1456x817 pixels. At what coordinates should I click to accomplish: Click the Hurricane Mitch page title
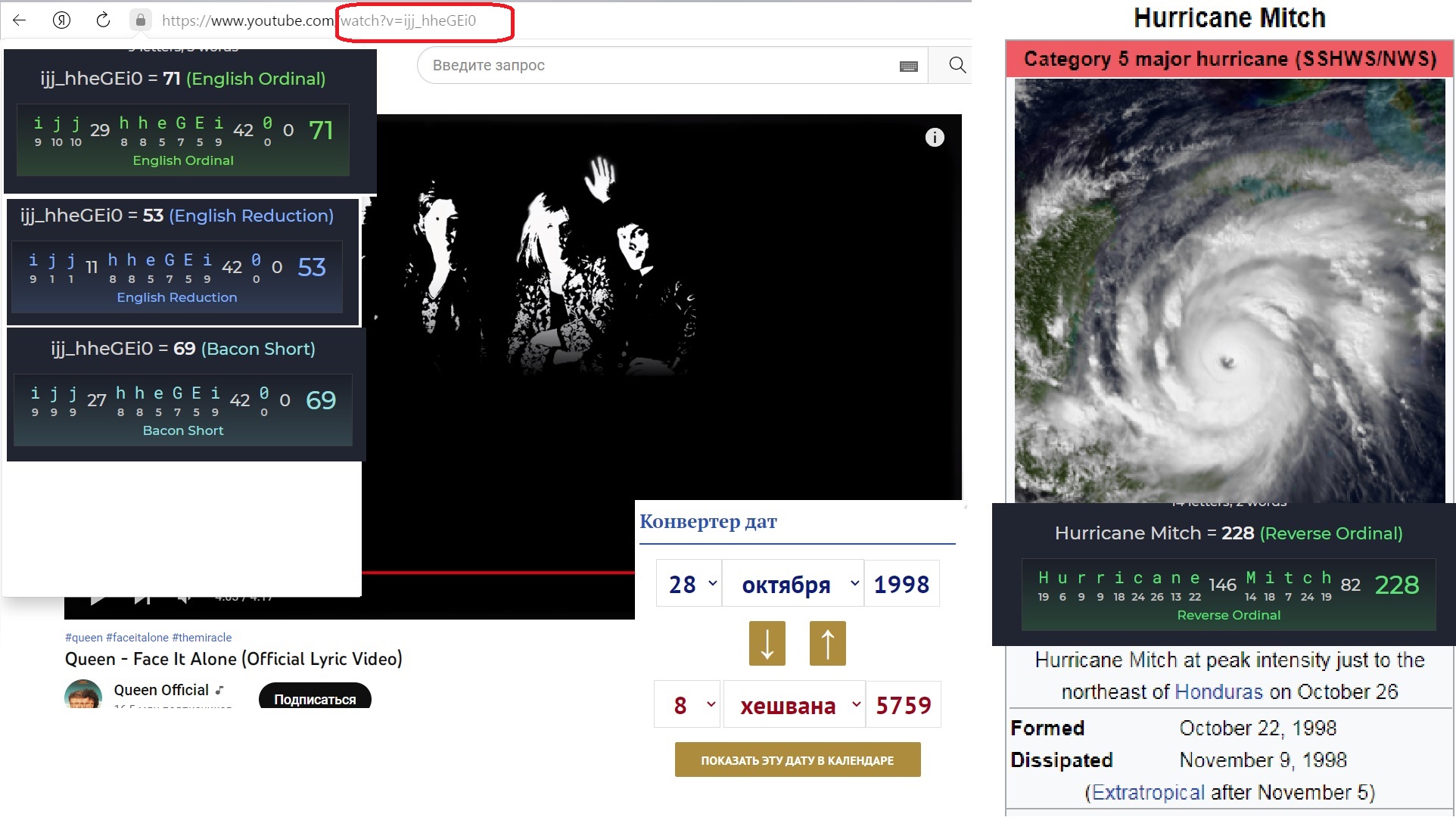click(x=1230, y=18)
